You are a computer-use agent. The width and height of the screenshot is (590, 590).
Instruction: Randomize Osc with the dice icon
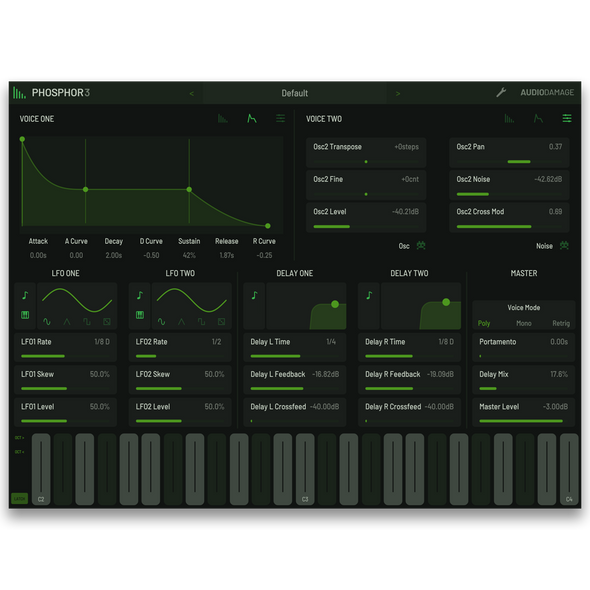point(421,246)
